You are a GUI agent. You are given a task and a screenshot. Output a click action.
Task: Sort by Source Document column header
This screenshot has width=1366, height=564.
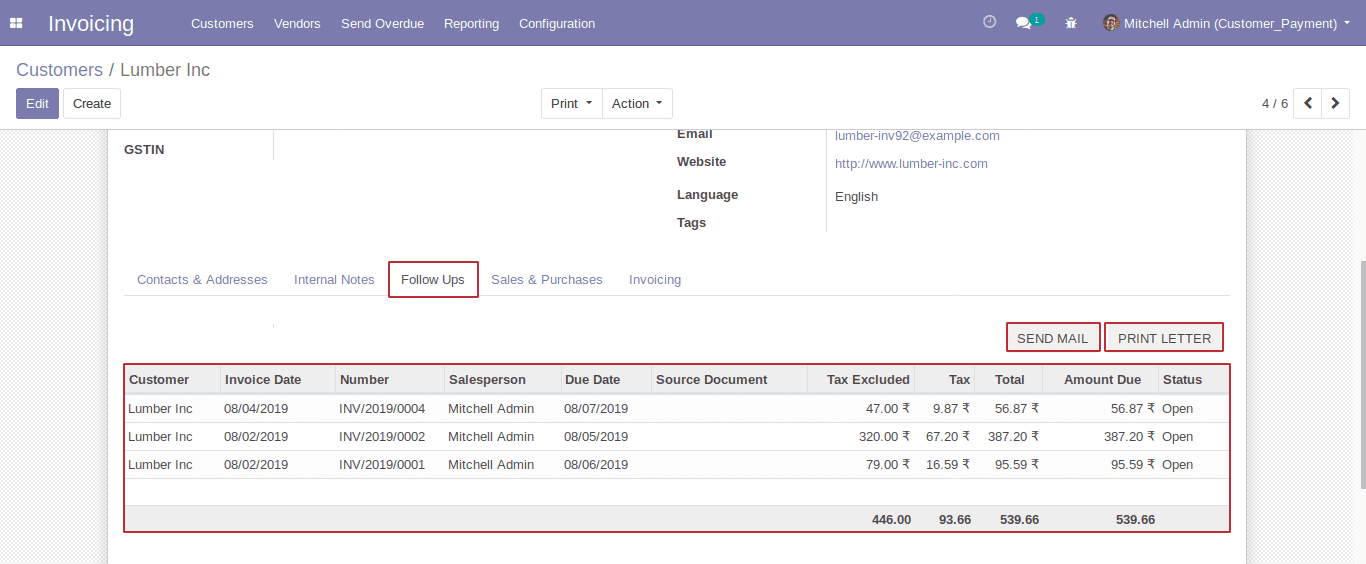point(729,380)
